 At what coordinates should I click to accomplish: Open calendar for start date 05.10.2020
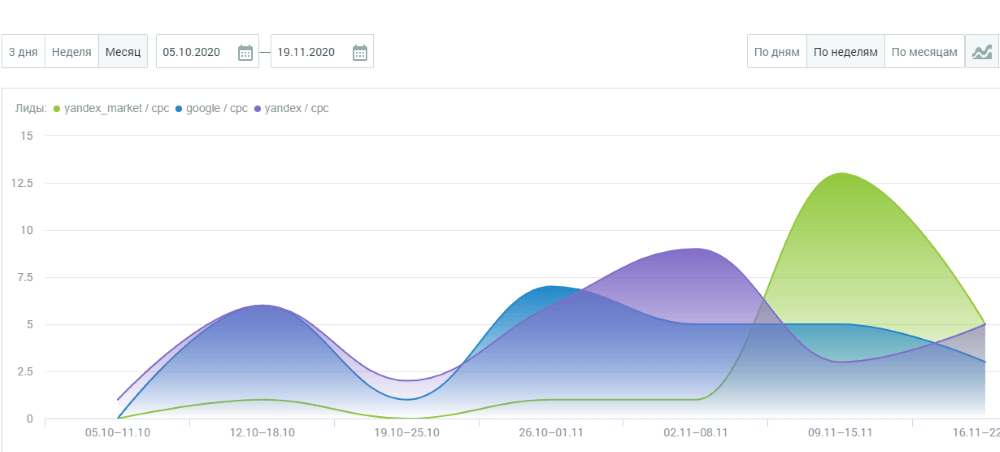pos(245,52)
